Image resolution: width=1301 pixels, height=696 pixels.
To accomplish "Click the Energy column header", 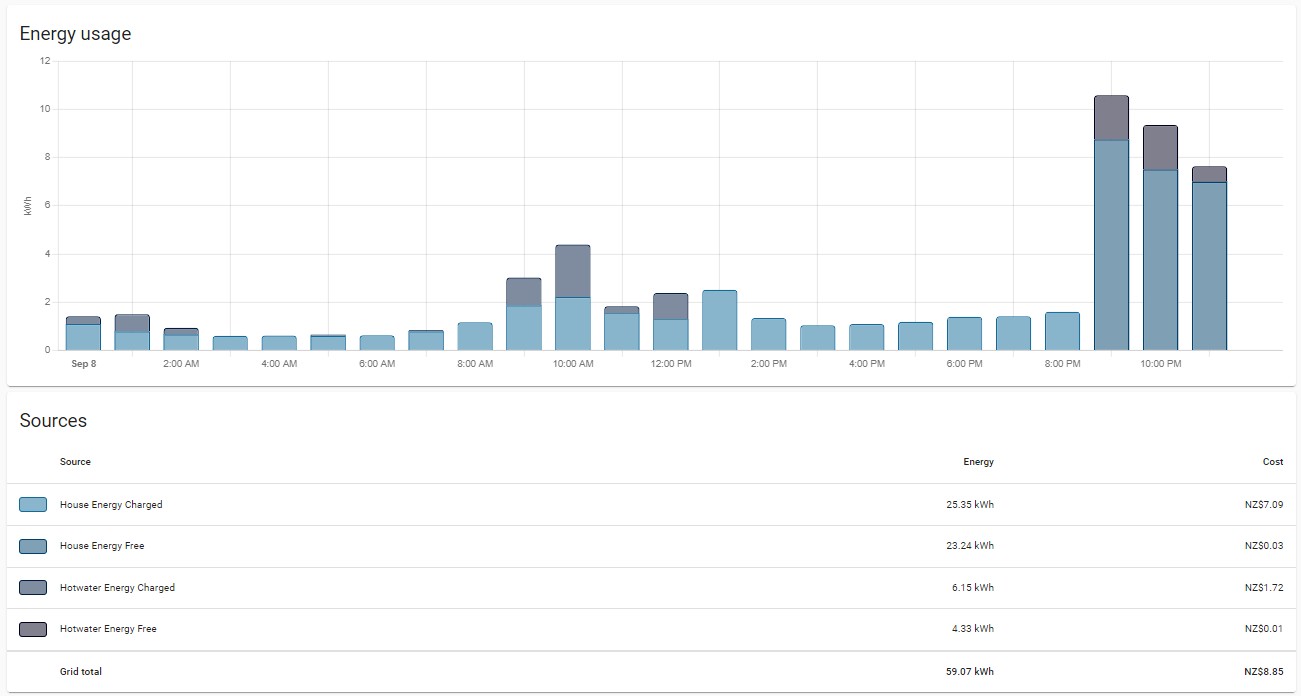I will tap(978, 462).
